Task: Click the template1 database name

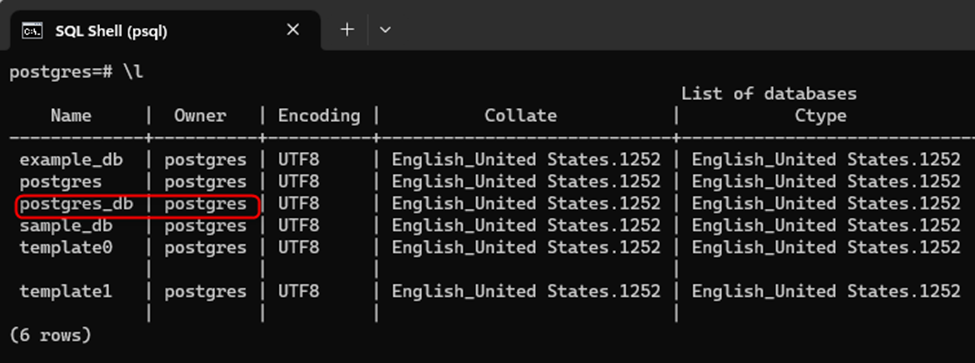Action: pyautogui.click(x=66, y=292)
